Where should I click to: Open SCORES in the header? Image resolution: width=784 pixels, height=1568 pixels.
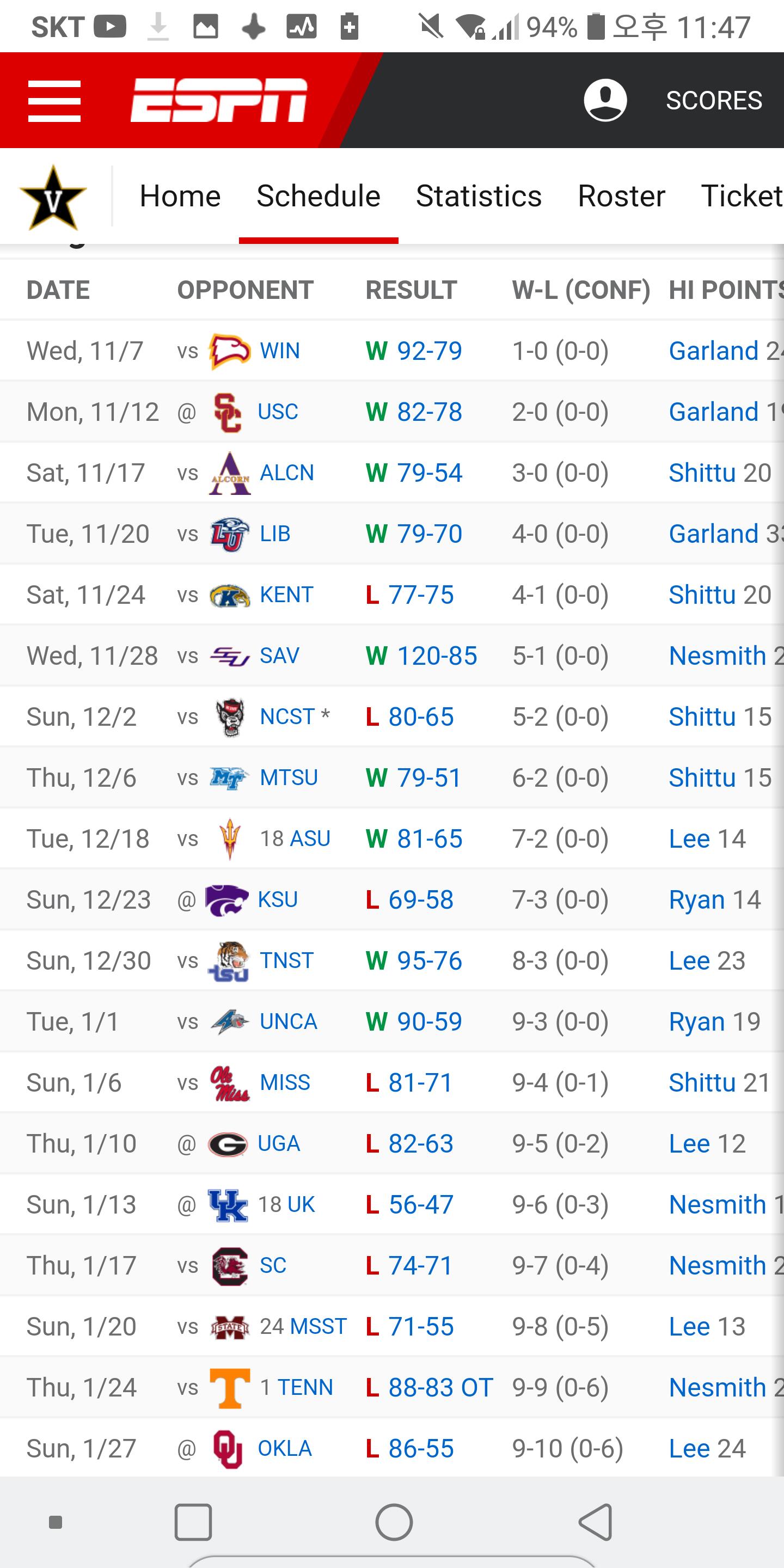coord(713,100)
